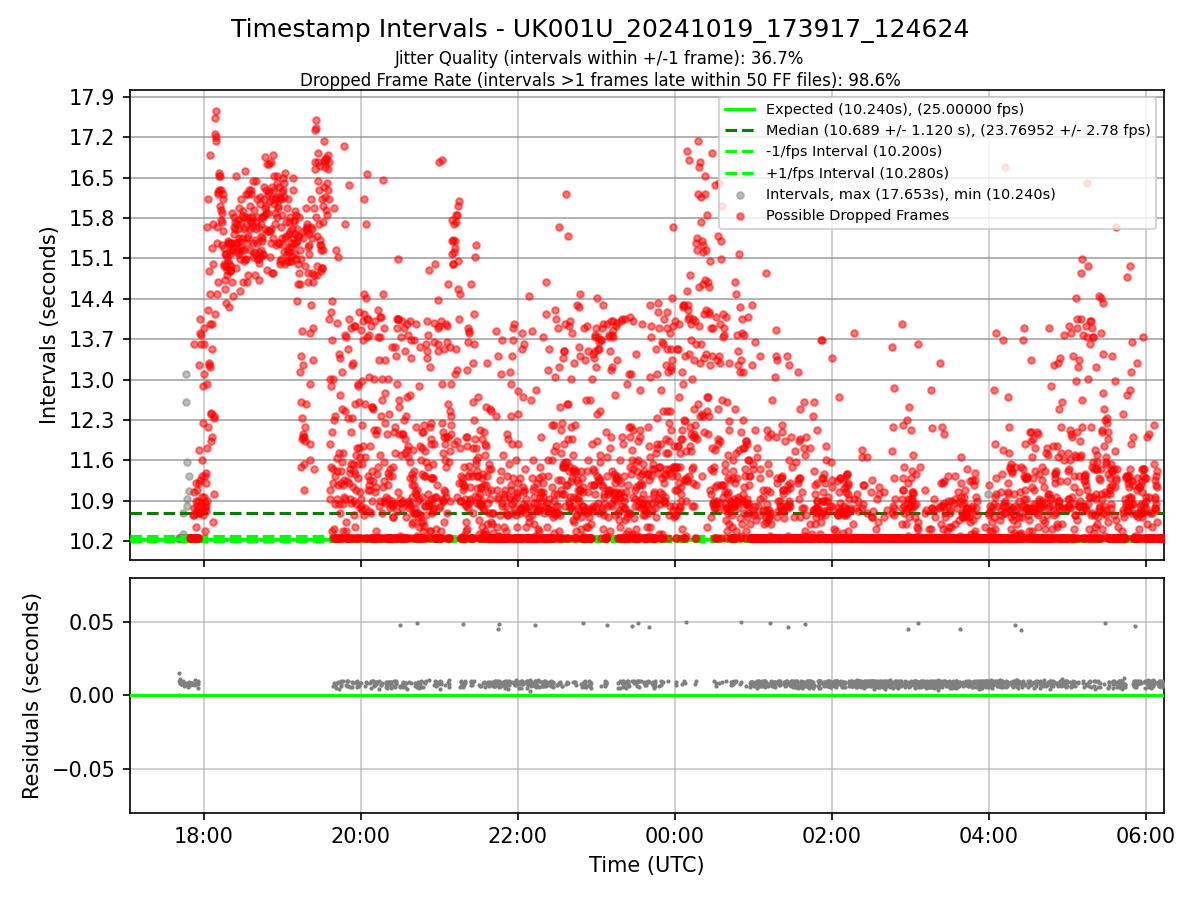
Task: Click the plot title 'Timestamp Intervals - UK001U_20241019_173917_124624'
Action: (600, 29)
